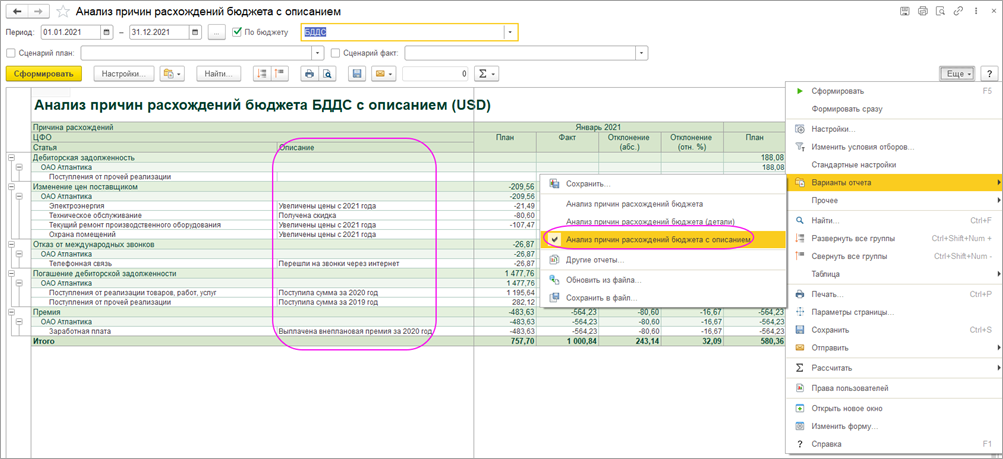Open the Еще menu button
Image resolution: width=1003 pixels, height=459 pixels.
coord(957,74)
